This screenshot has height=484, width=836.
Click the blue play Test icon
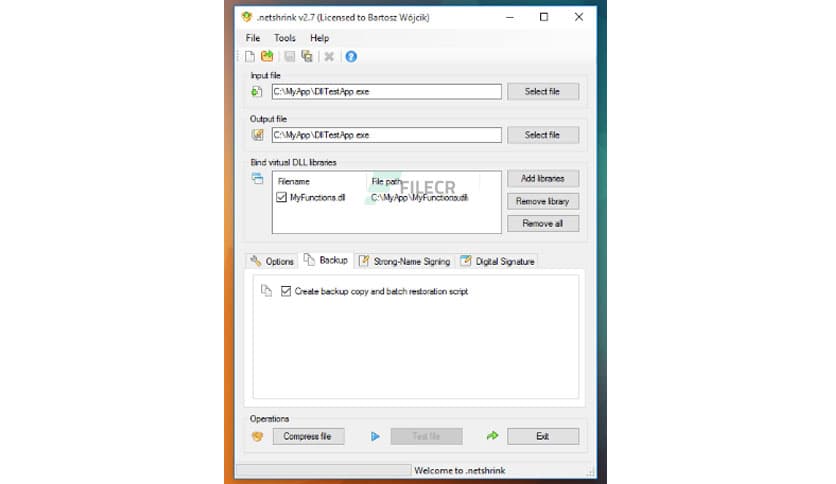click(x=375, y=437)
